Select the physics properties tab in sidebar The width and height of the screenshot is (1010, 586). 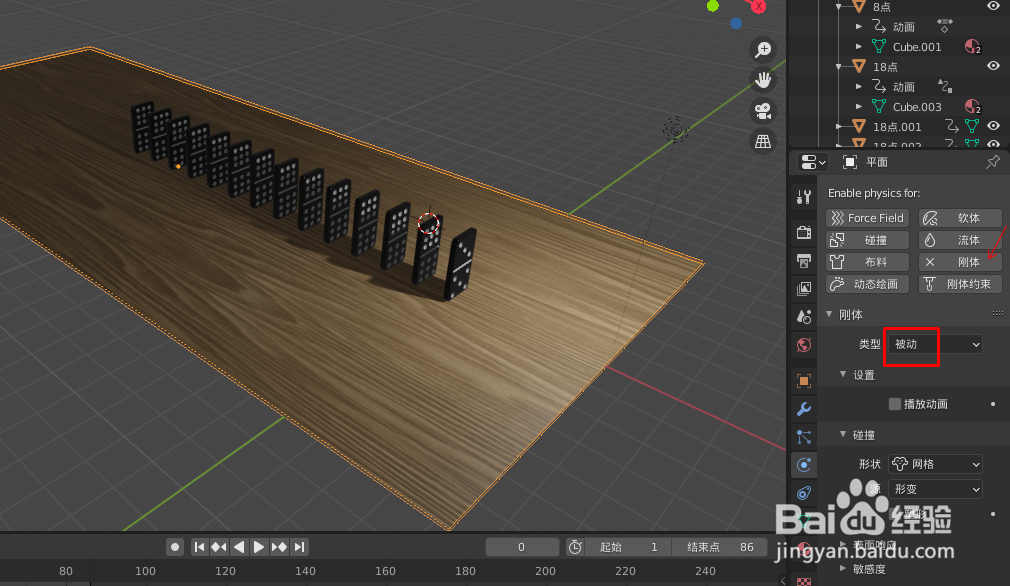pos(804,464)
